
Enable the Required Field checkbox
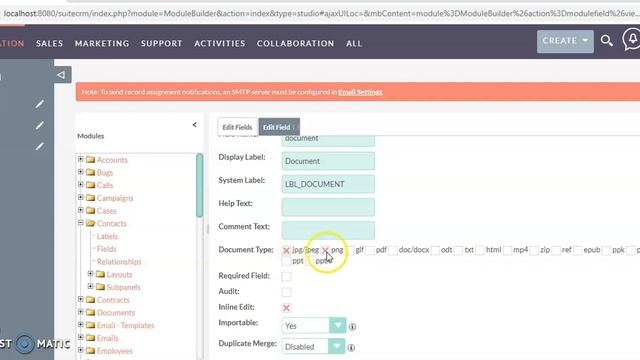(x=286, y=277)
